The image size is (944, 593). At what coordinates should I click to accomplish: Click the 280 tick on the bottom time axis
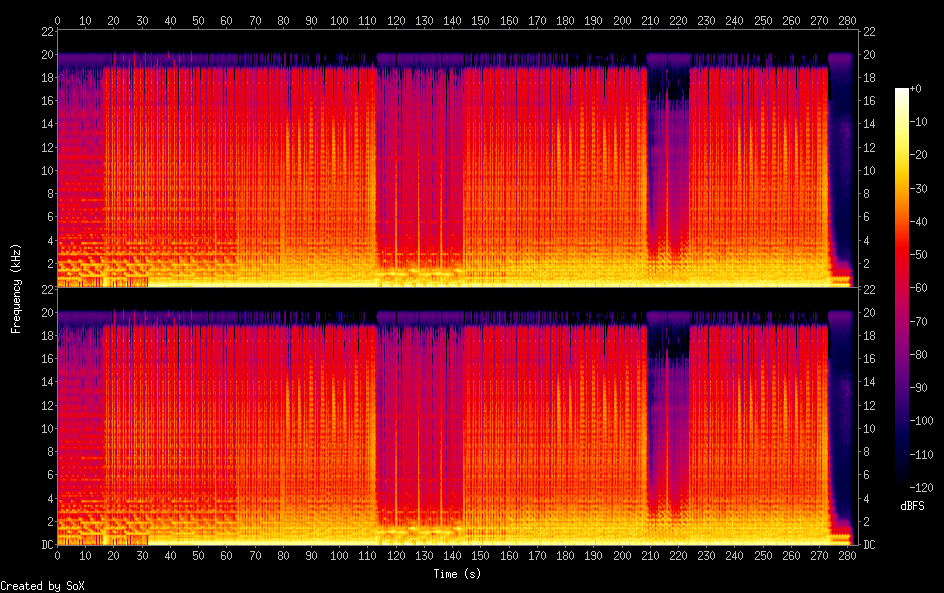848,555
